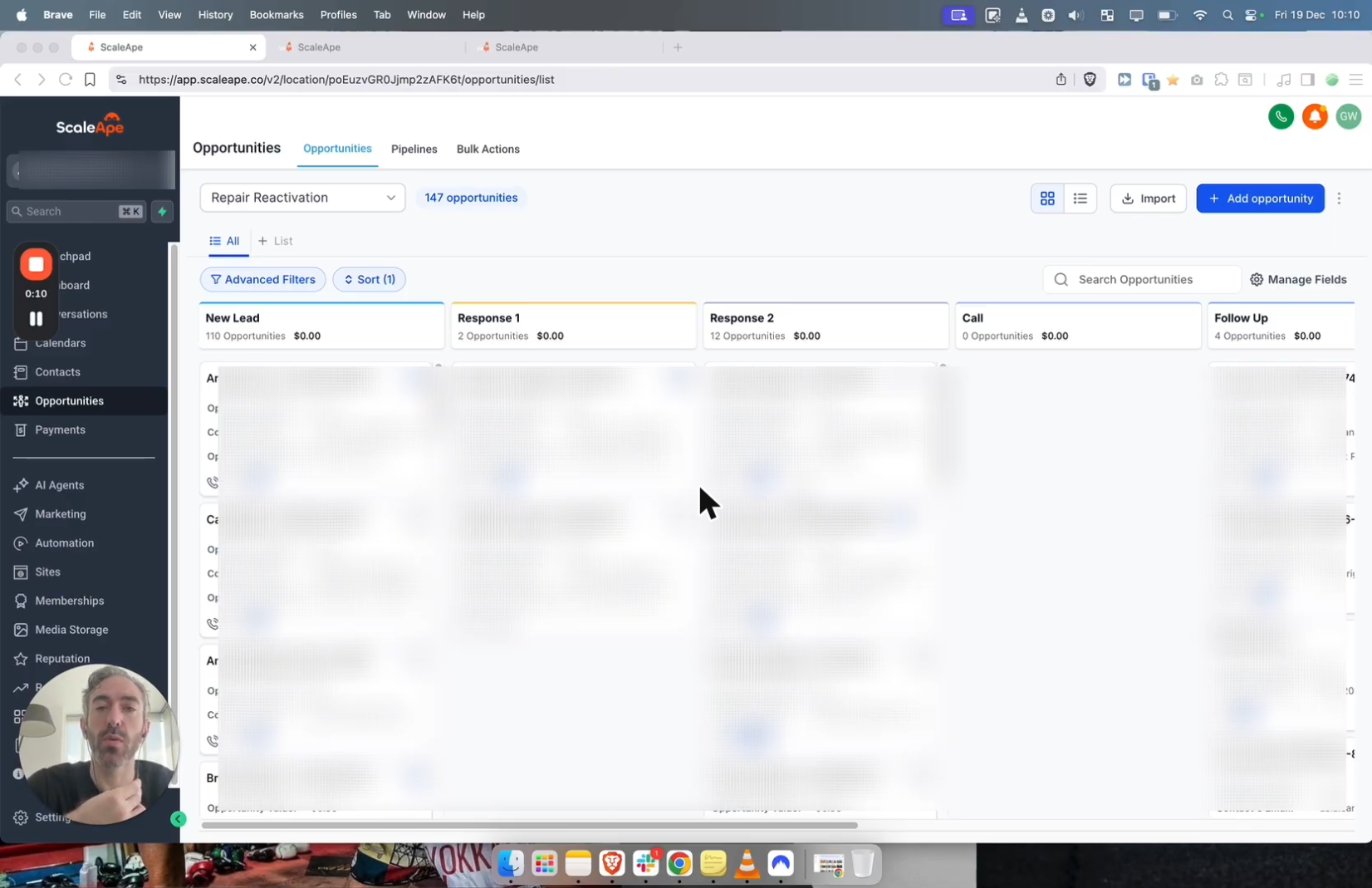Select the All view tab
This screenshot has height=888, width=1372.
point(224,241)
